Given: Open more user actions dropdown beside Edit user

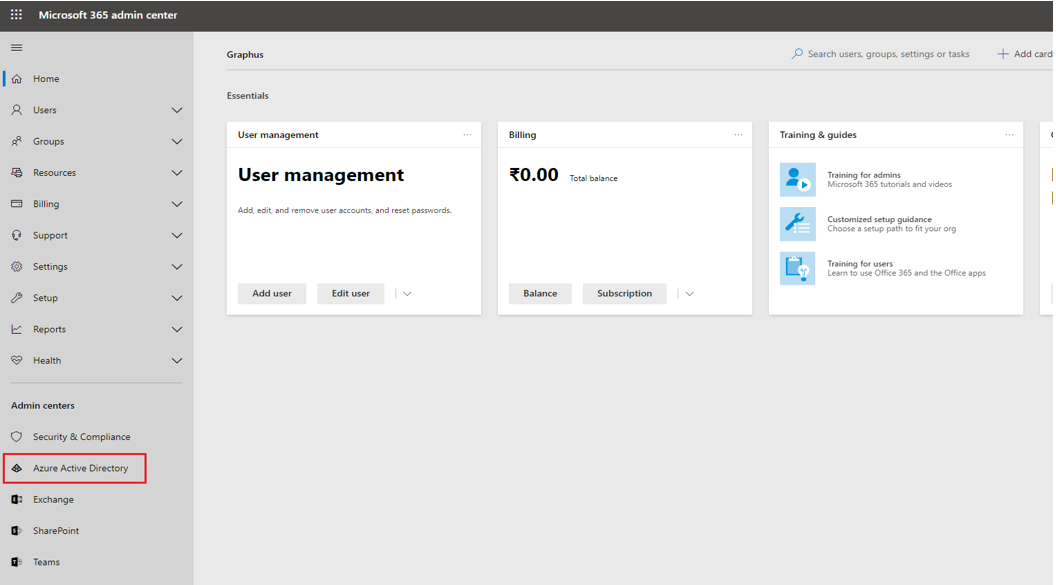Looking at the screenshot, I should point(407,294).
